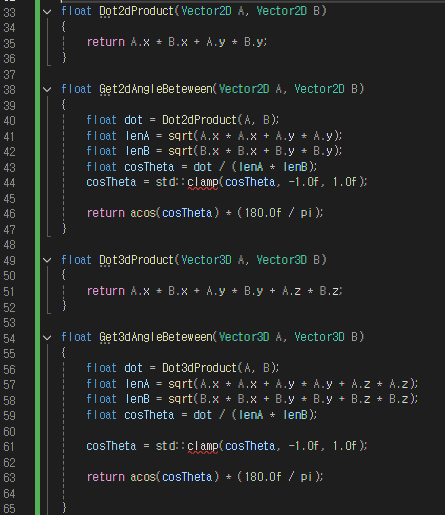
Task: Click the sqrt call on line 58
Action: point(181,399)
